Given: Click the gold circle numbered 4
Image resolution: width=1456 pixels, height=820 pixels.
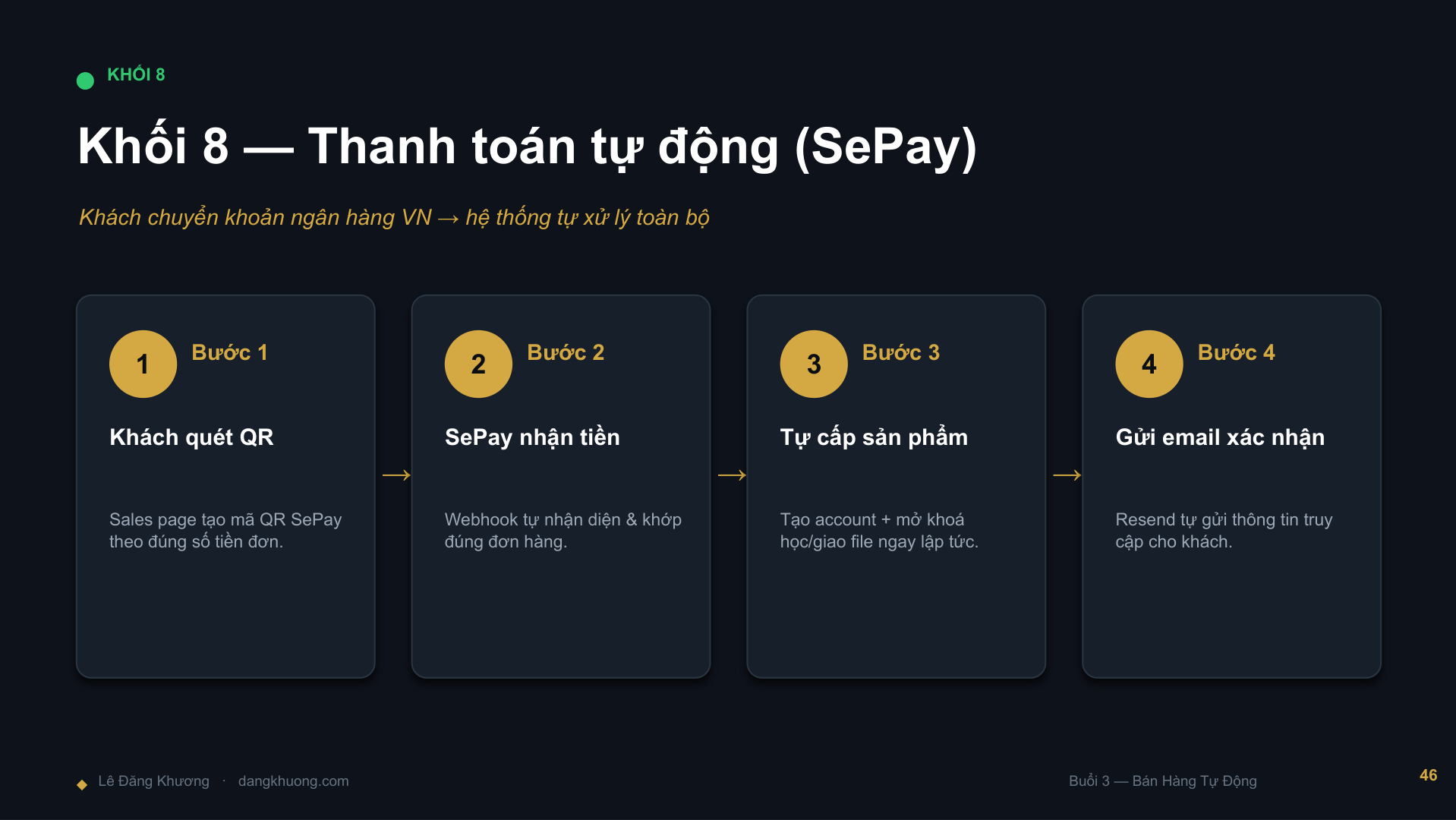Looking at the screenshot, I should point(1149,364).
